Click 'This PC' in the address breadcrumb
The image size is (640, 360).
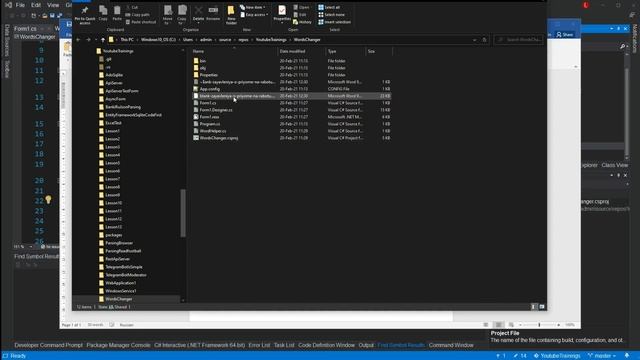coord(127,40)
